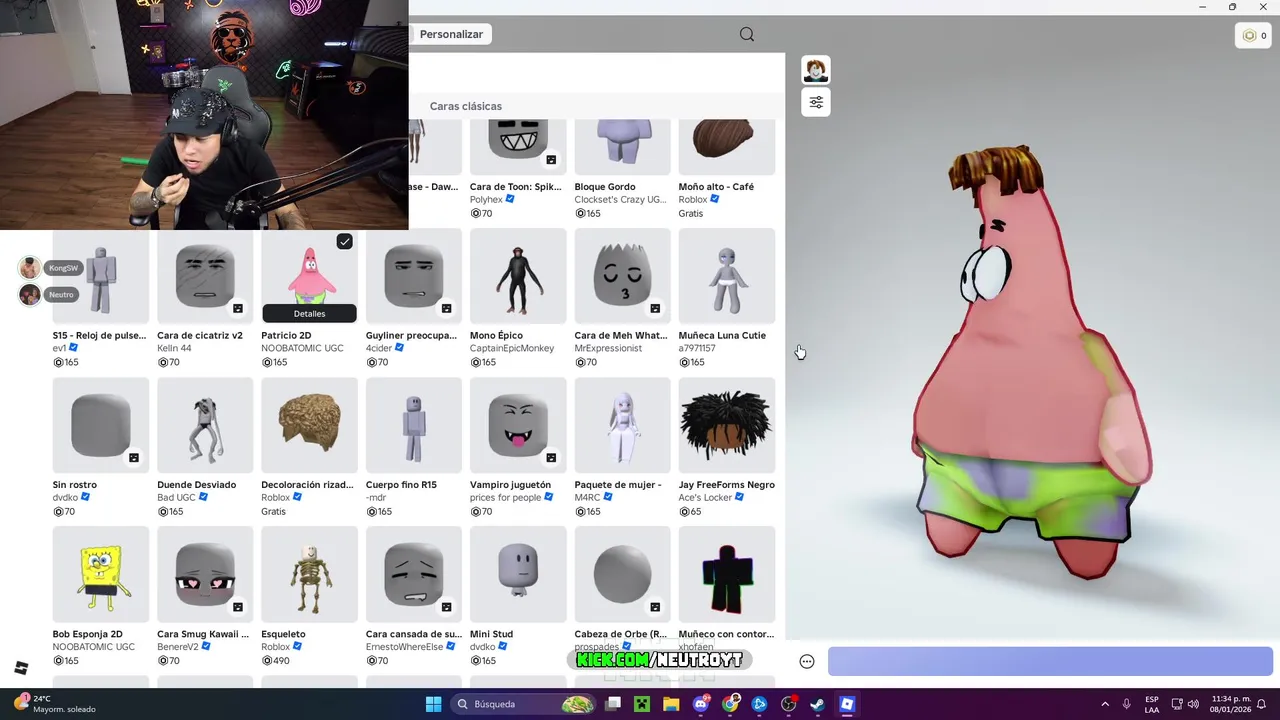
Task: Select the Bloque Gordo item
Action: pyautogui.click(x=622, y=146)
